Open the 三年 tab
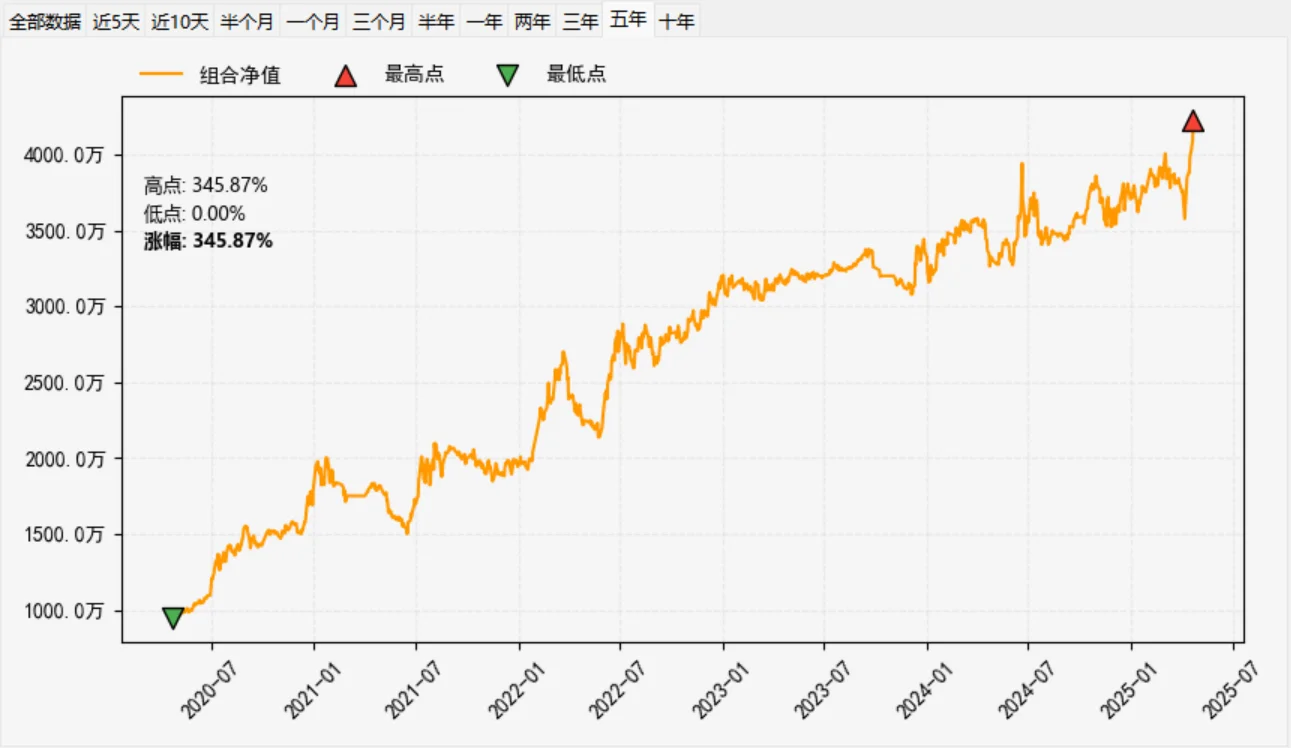The image size is (1291, 748). point(580,21)
